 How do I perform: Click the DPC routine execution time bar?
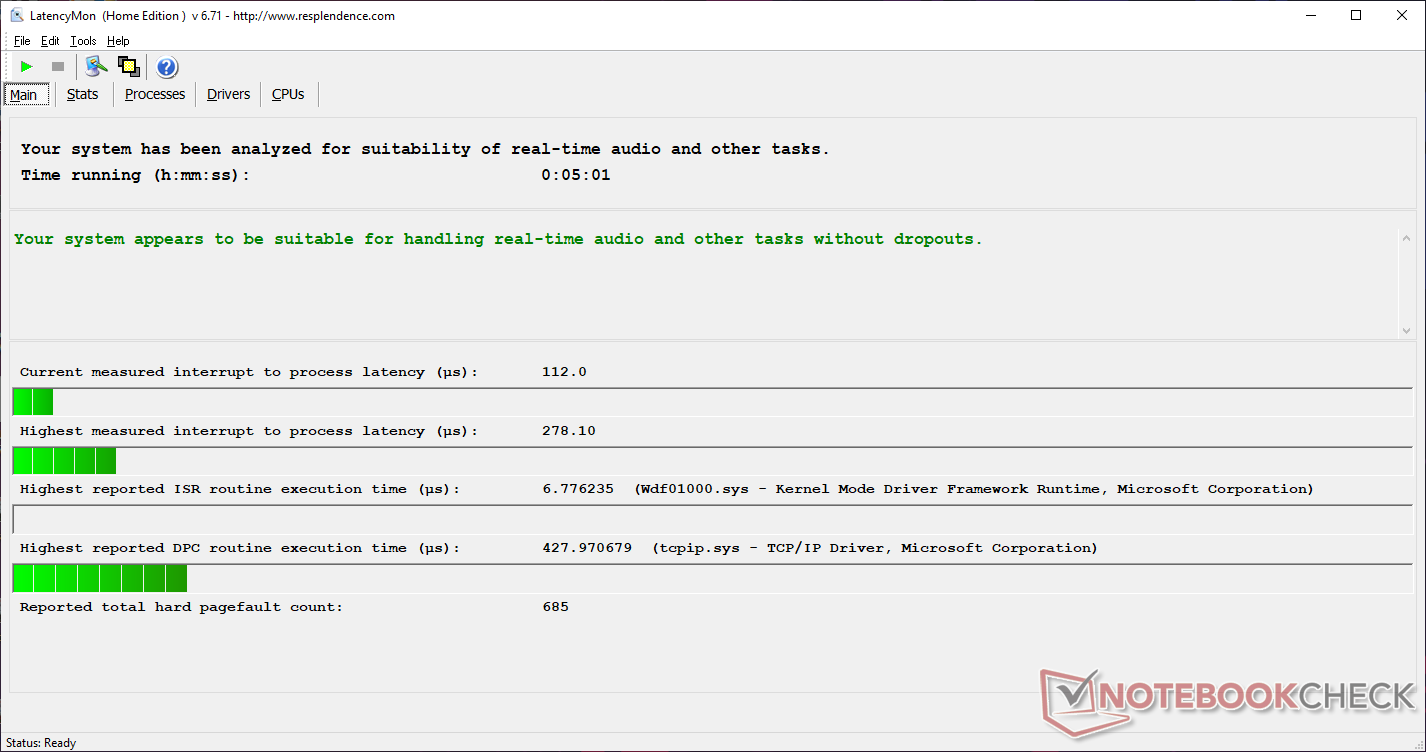click(100, 578)
